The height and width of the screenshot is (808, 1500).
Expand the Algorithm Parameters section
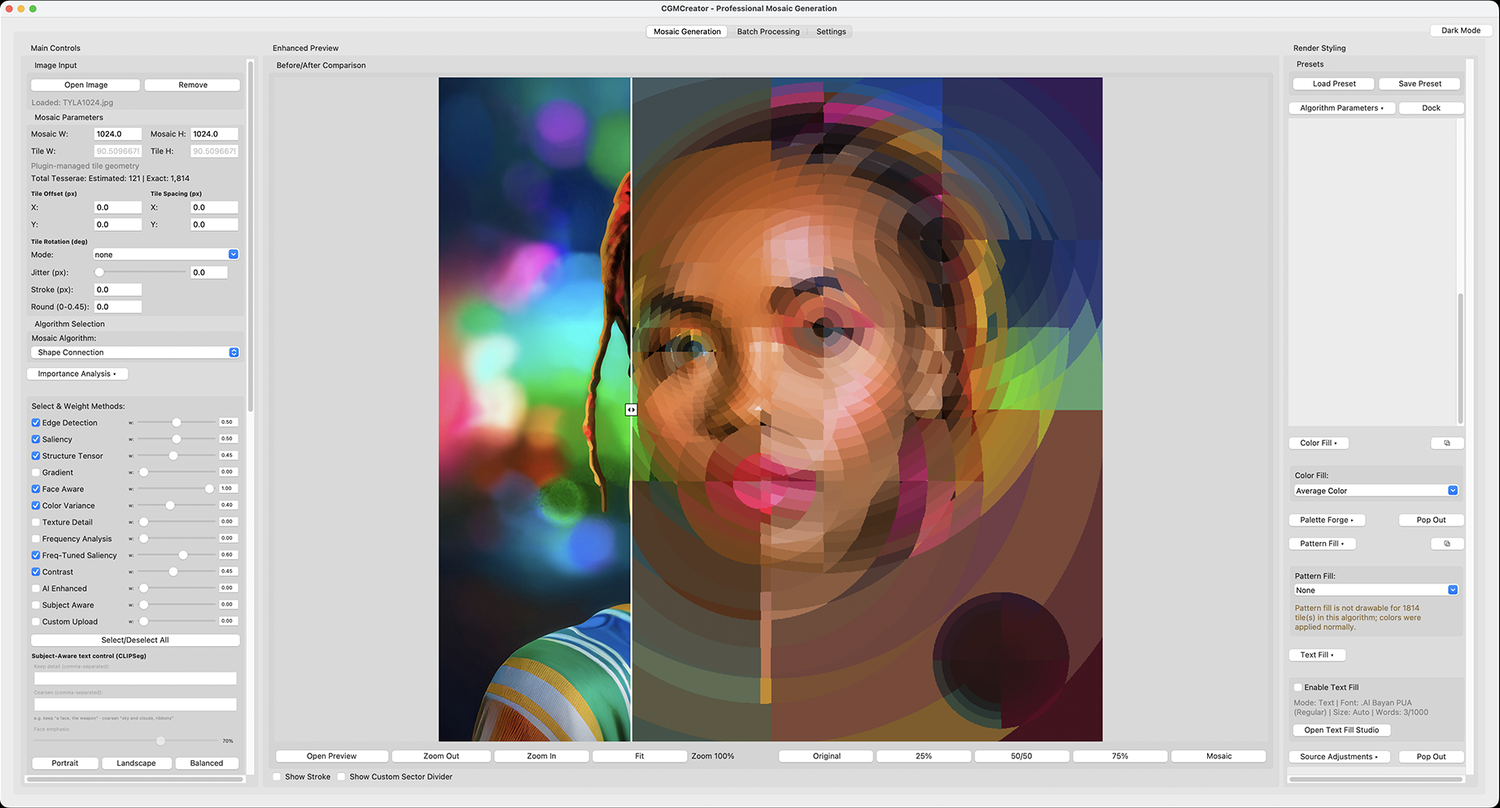click(1341, 108)
